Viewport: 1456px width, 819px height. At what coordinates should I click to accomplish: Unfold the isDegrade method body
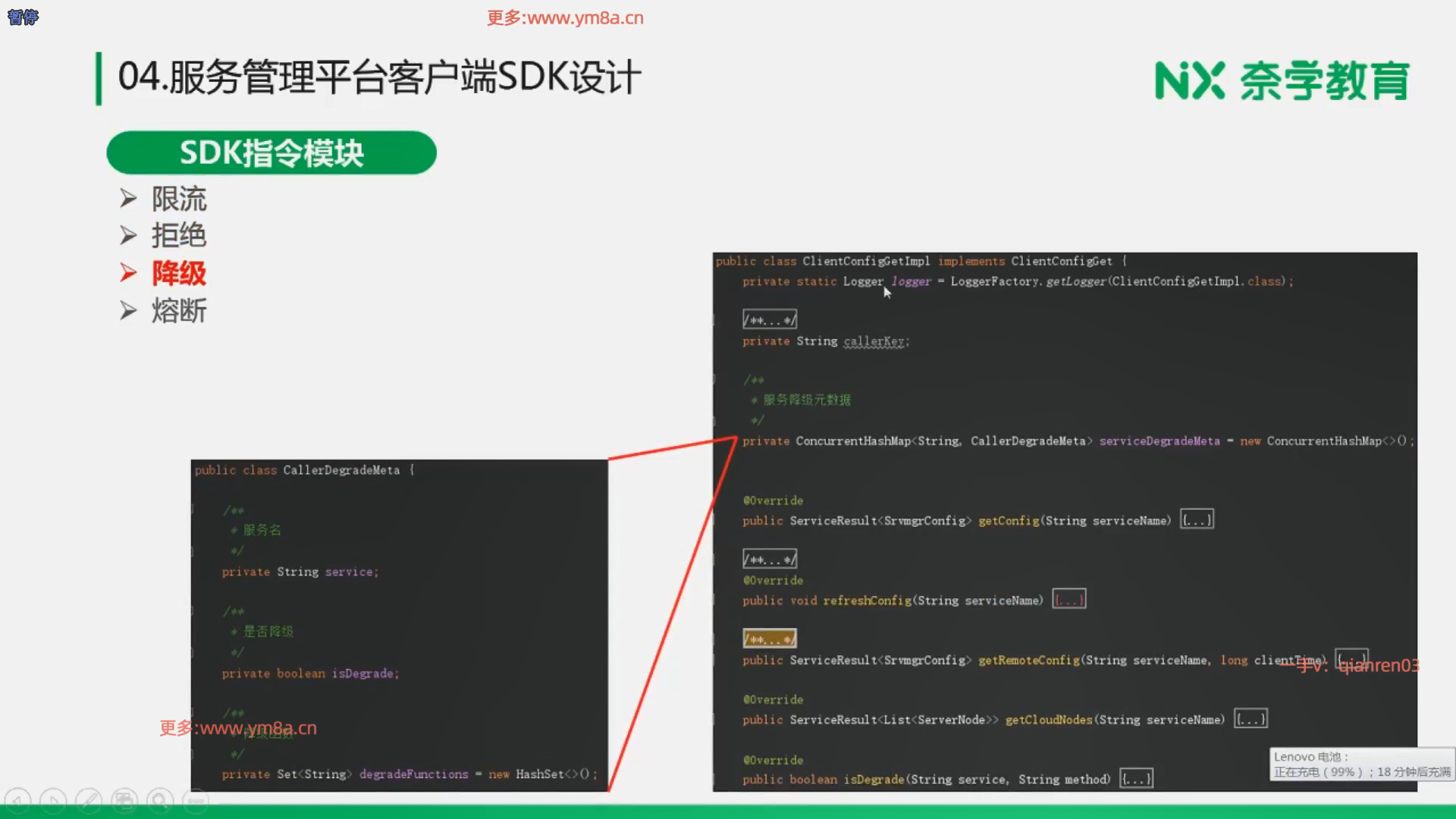coord(1136,779)
